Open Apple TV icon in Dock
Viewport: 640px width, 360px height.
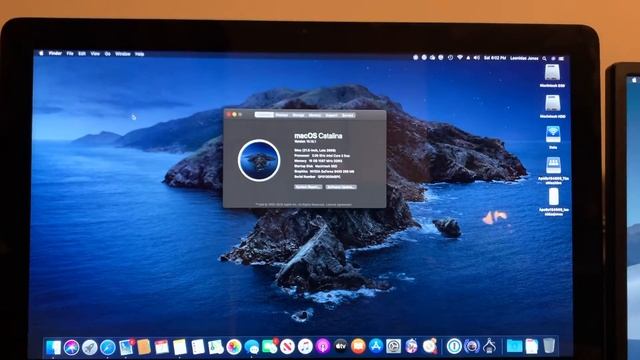(x=340, y=347)
